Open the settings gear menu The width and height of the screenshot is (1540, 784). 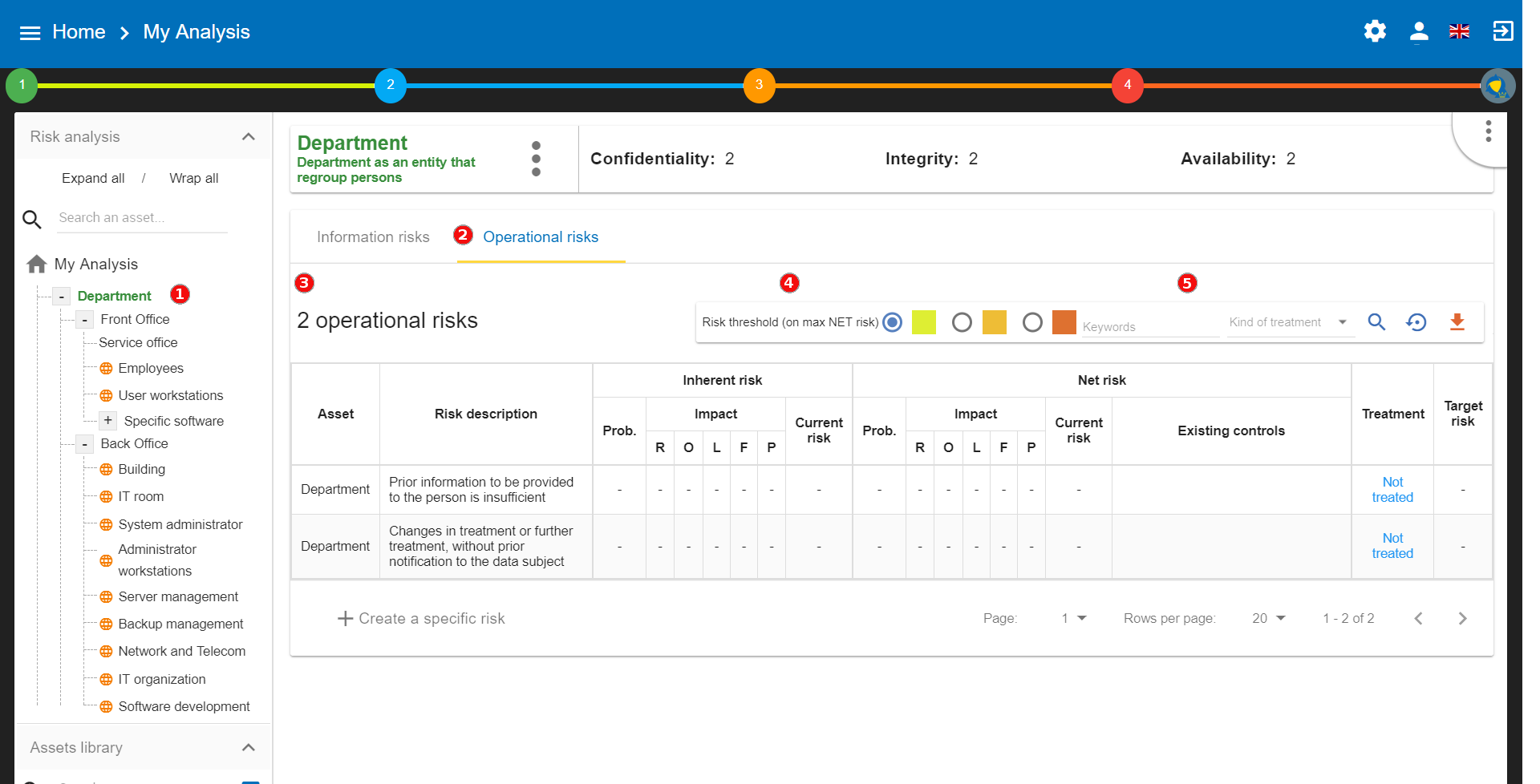point(1375,31)
